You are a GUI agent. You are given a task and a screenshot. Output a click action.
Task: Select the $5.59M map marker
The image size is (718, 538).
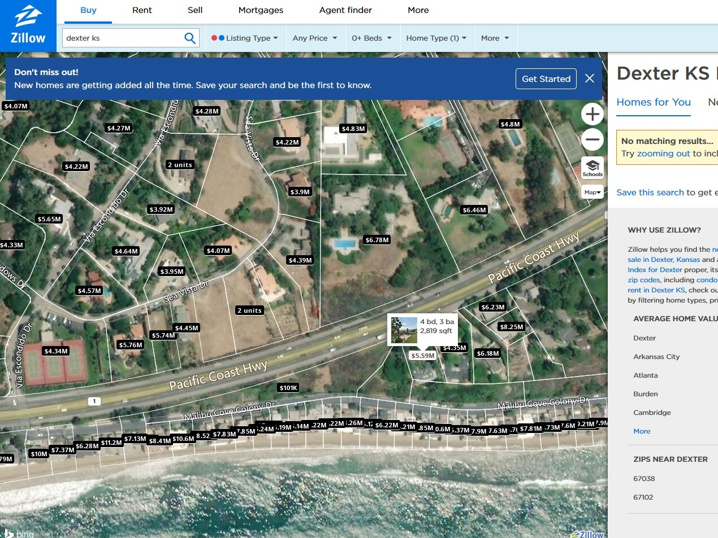click(x=422, y=355)
